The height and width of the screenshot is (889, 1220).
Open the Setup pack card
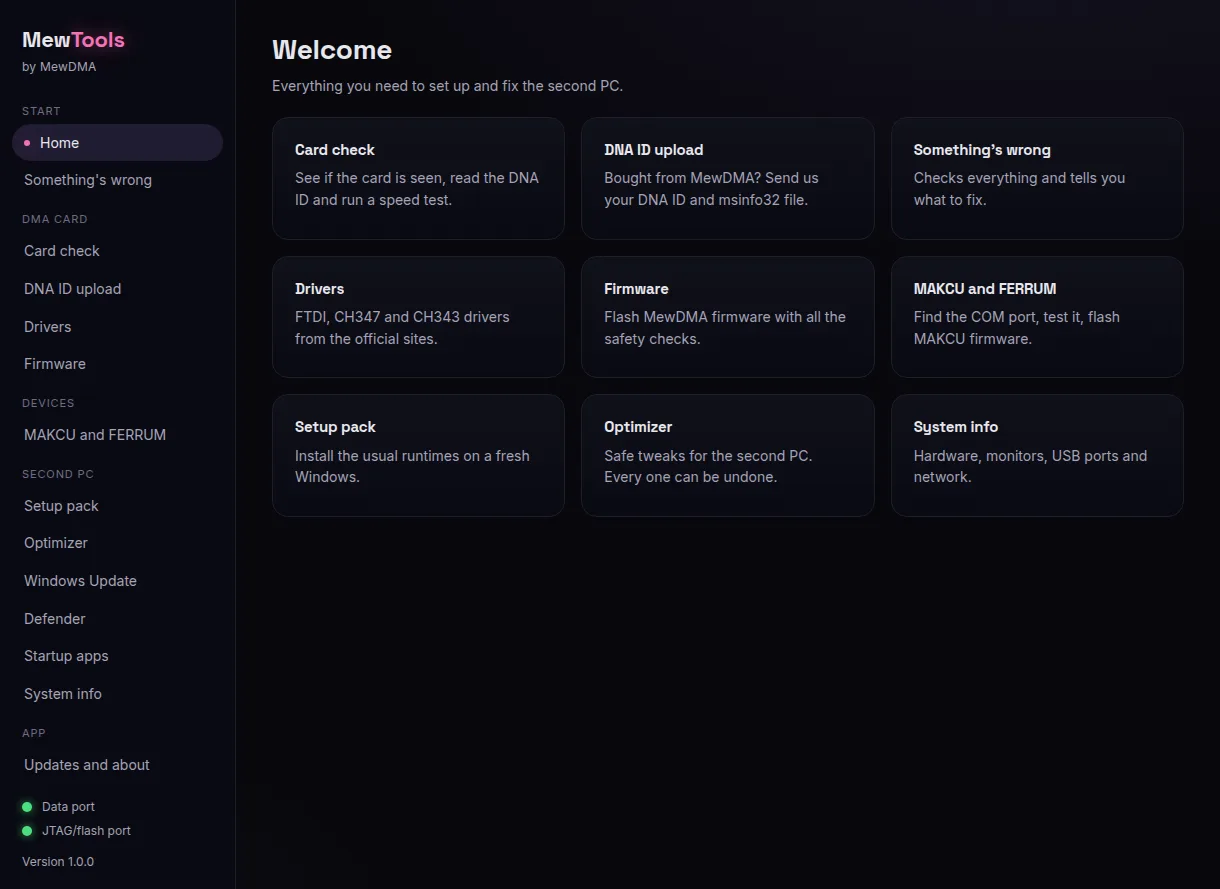tap(418, 455)
